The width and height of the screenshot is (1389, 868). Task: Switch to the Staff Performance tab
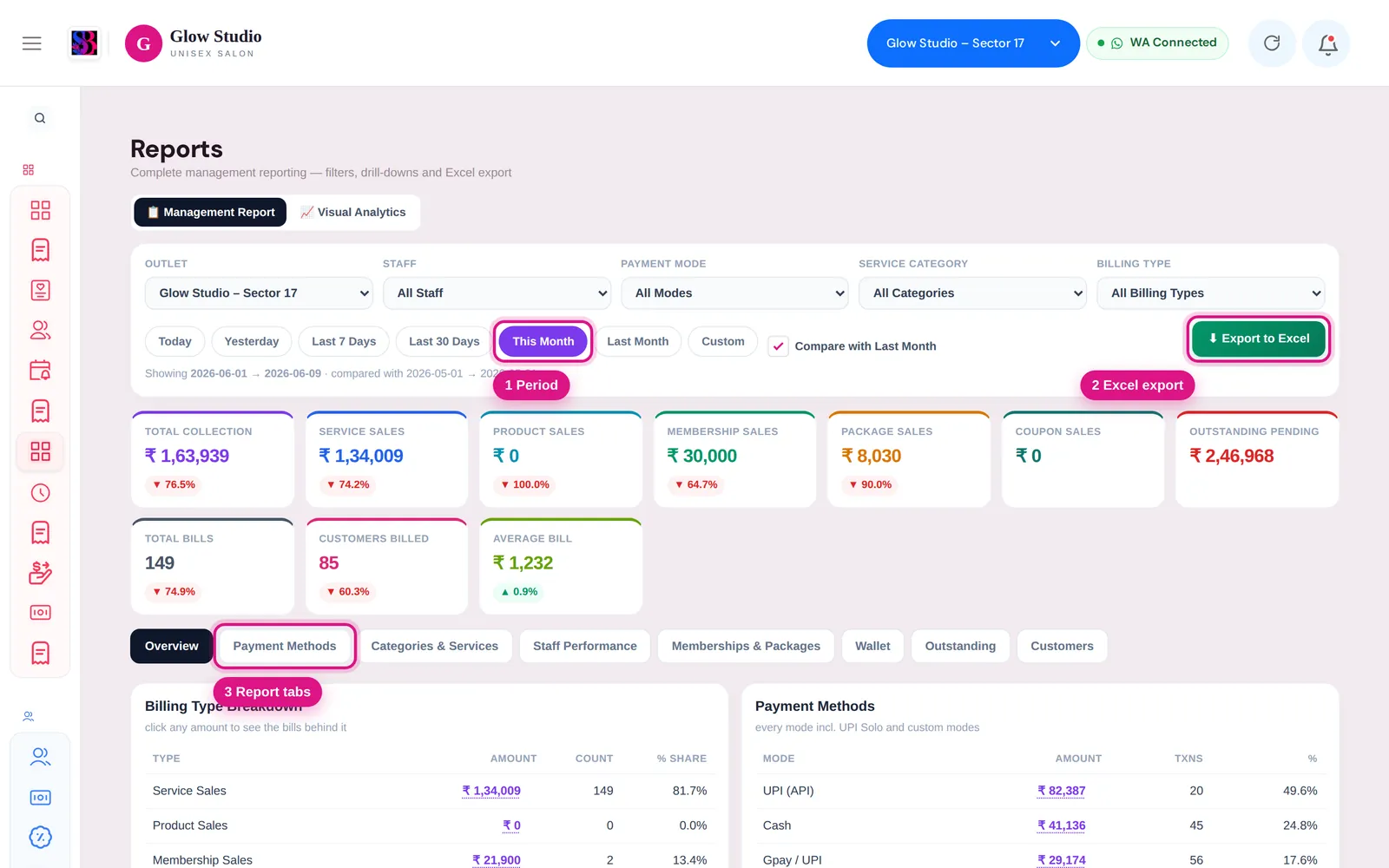[585, 646]
